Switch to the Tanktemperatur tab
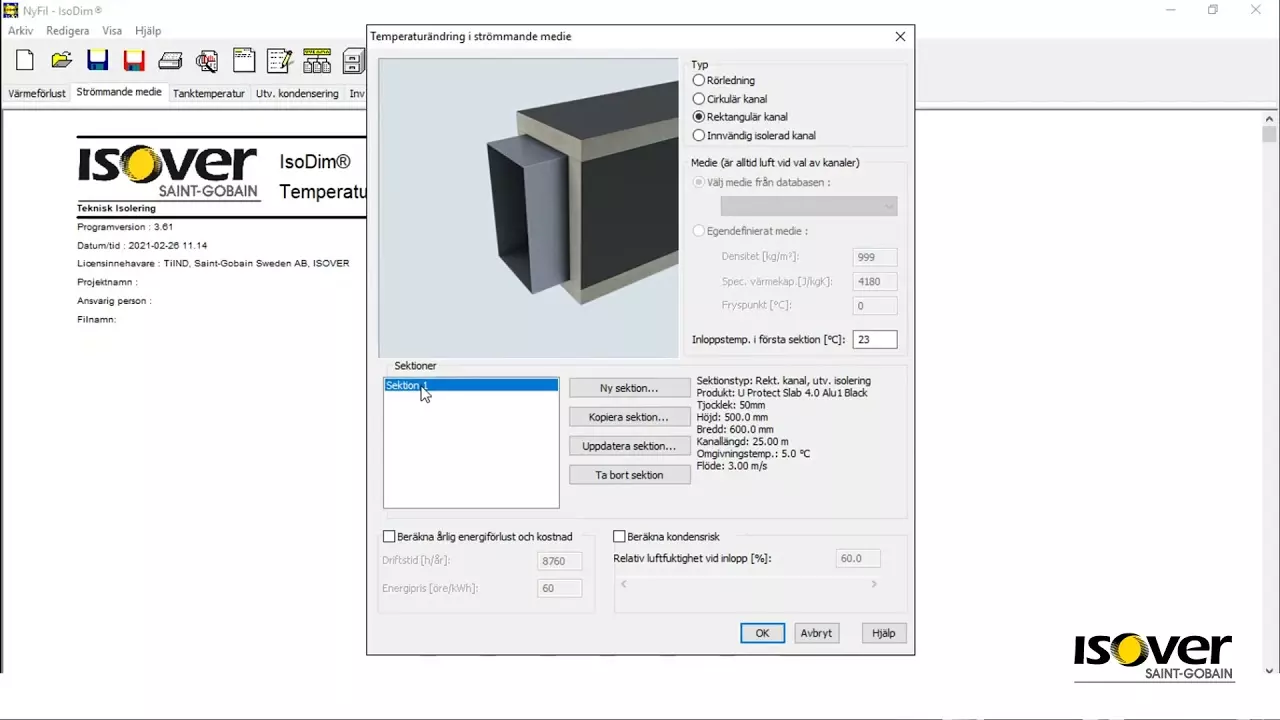The width and height of the screenshot is (1280, 720). pos(209,93)
